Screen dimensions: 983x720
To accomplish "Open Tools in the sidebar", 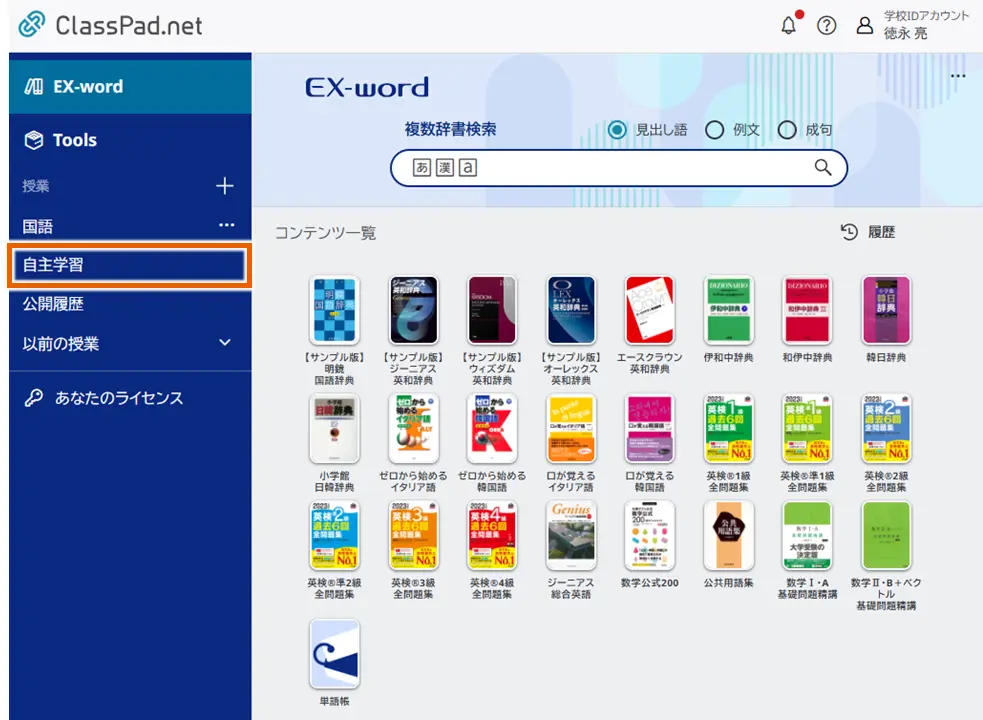I will (x=75, y=140).
